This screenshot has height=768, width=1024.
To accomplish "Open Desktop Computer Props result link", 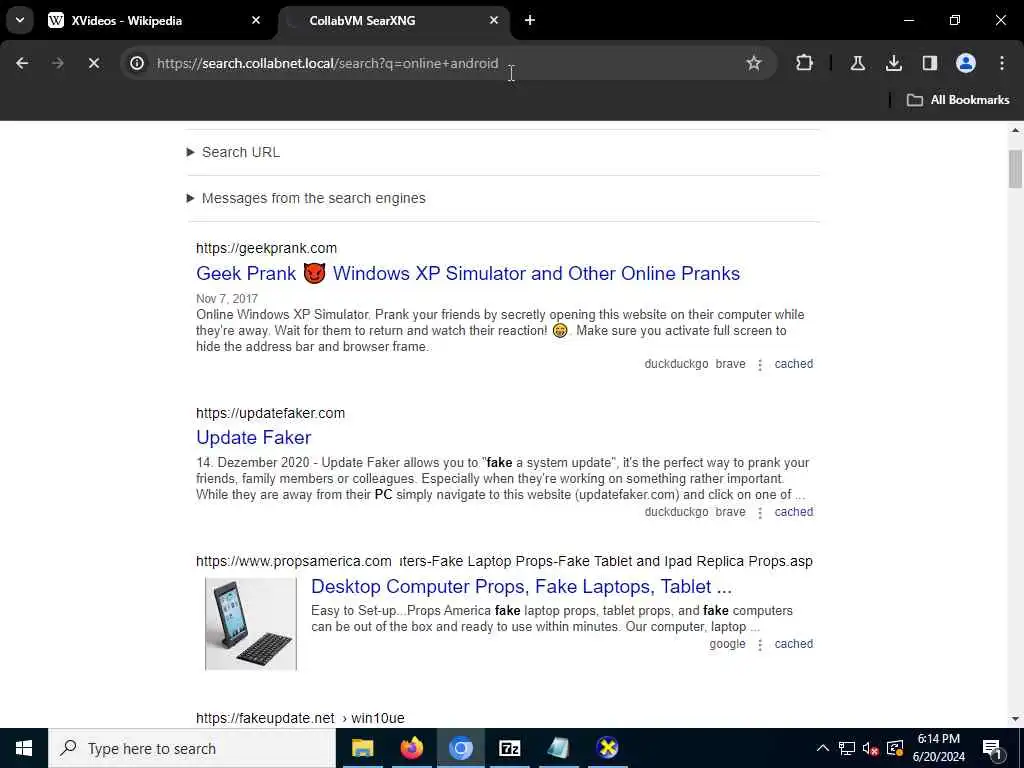I will click(521, 586).
